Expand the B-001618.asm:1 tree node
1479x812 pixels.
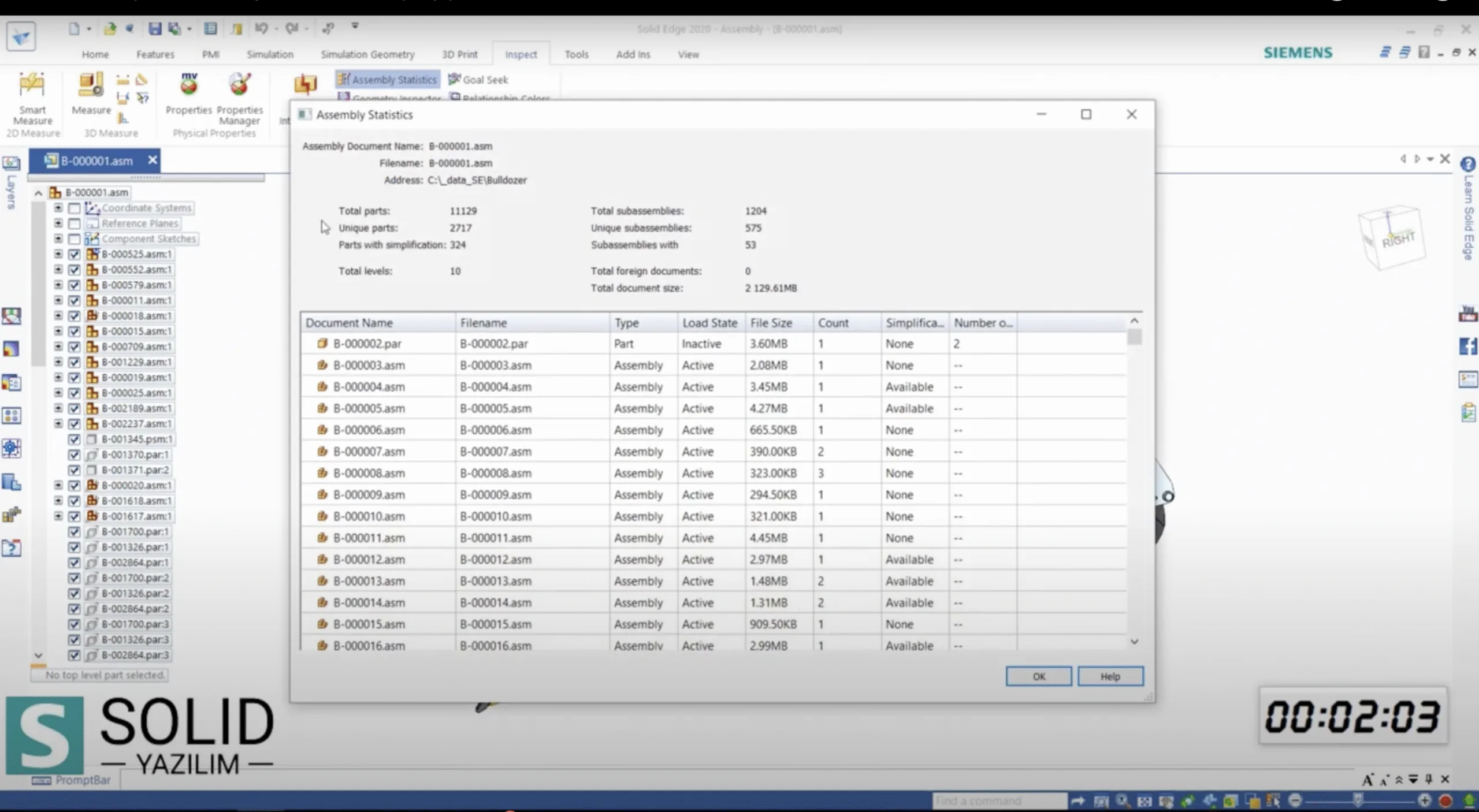coord(58,501)
